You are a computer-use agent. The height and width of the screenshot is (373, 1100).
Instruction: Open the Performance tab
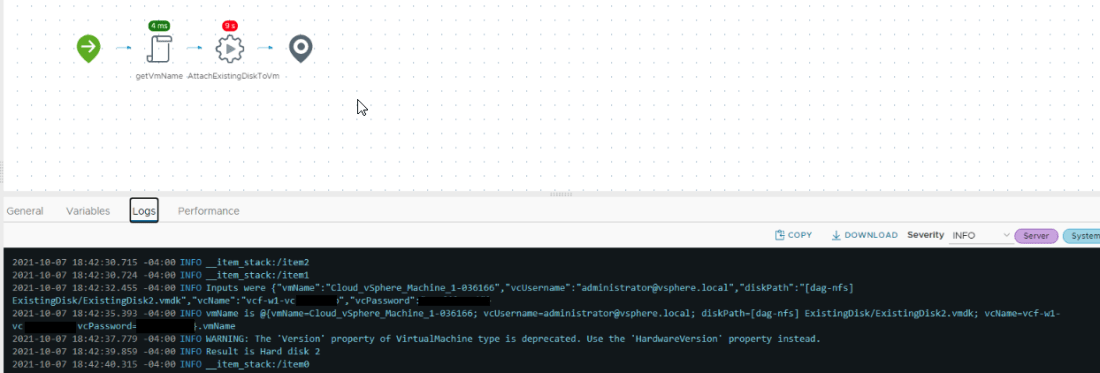[x=208, y=211]
